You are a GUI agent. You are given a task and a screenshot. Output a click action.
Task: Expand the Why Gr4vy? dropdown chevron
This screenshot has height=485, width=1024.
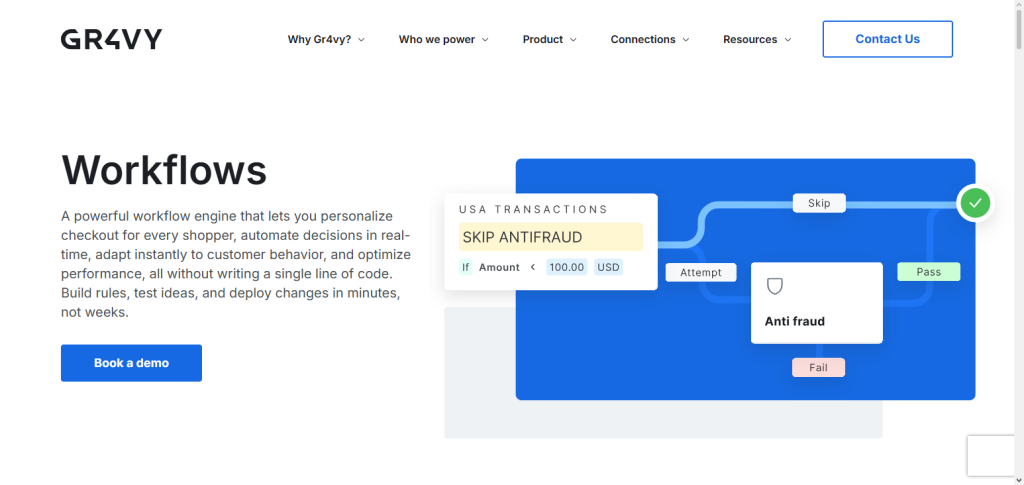pyautogui.click(x=362, y=40)
